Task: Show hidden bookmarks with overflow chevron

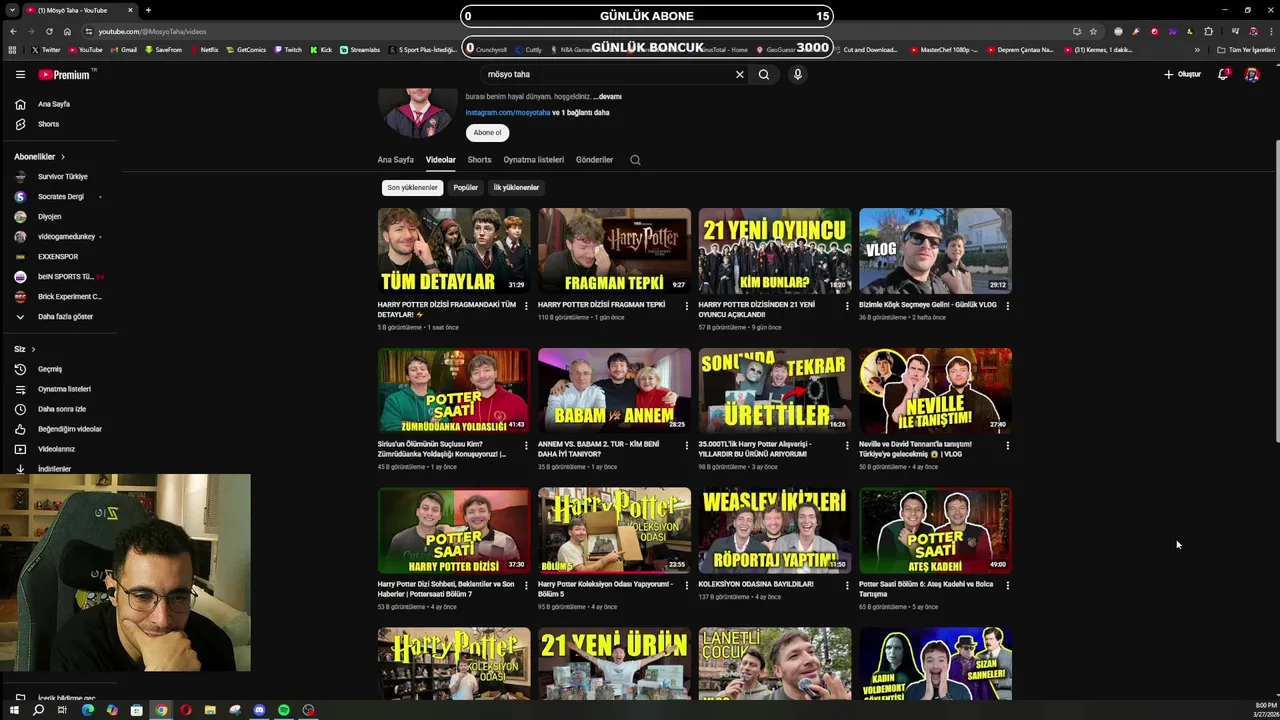Action: click(x=1197, y=50)
